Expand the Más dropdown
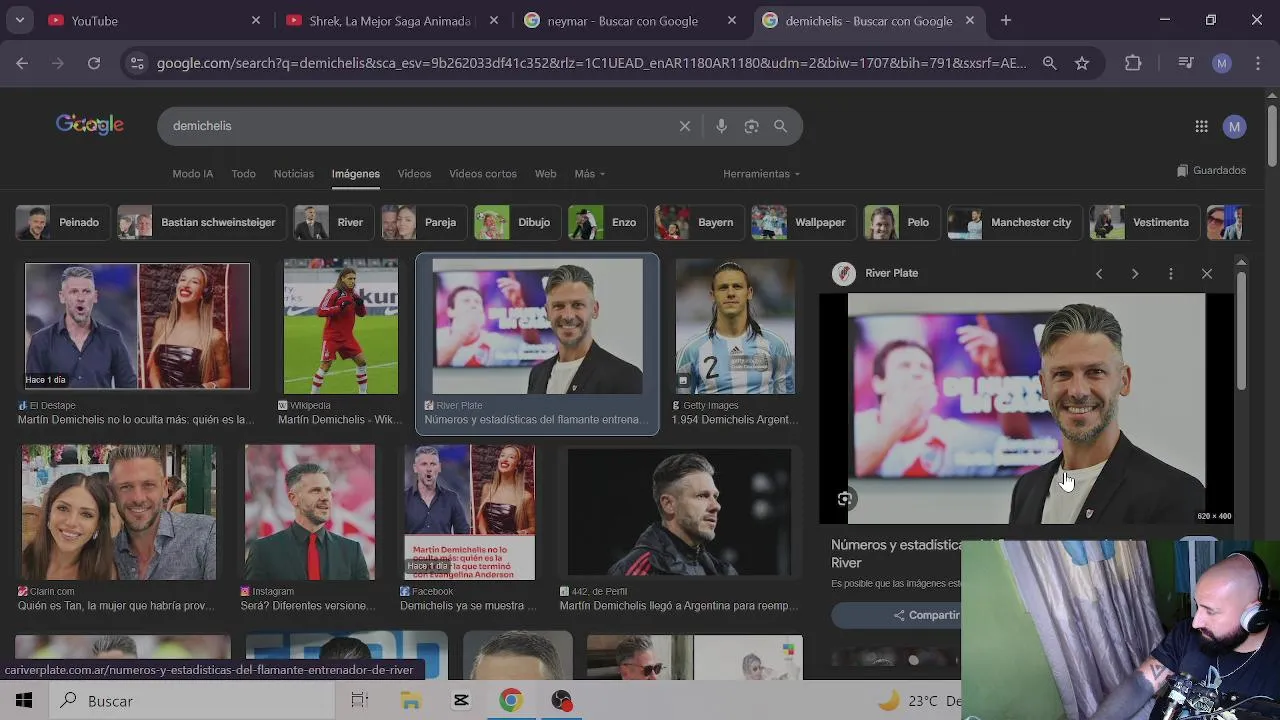Viewport: 1280px width, 720px height. tap(590, 174)
